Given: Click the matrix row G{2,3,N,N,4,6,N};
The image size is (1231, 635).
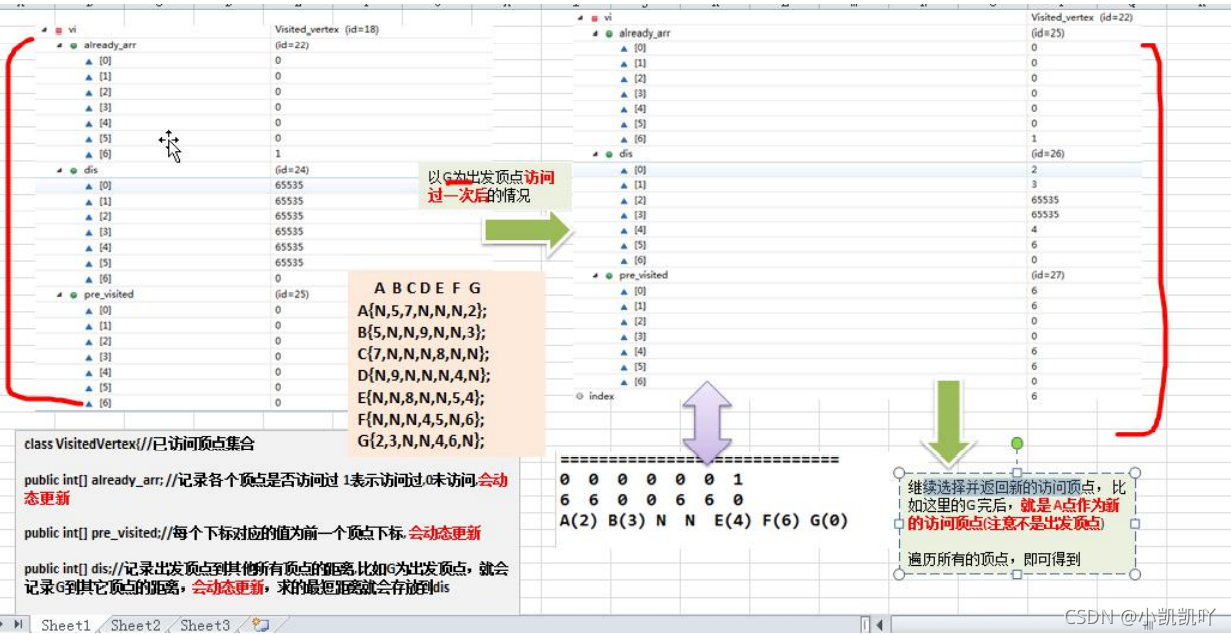Looking at the screenshot, I should pyautogui.click(x=421, y=441).
